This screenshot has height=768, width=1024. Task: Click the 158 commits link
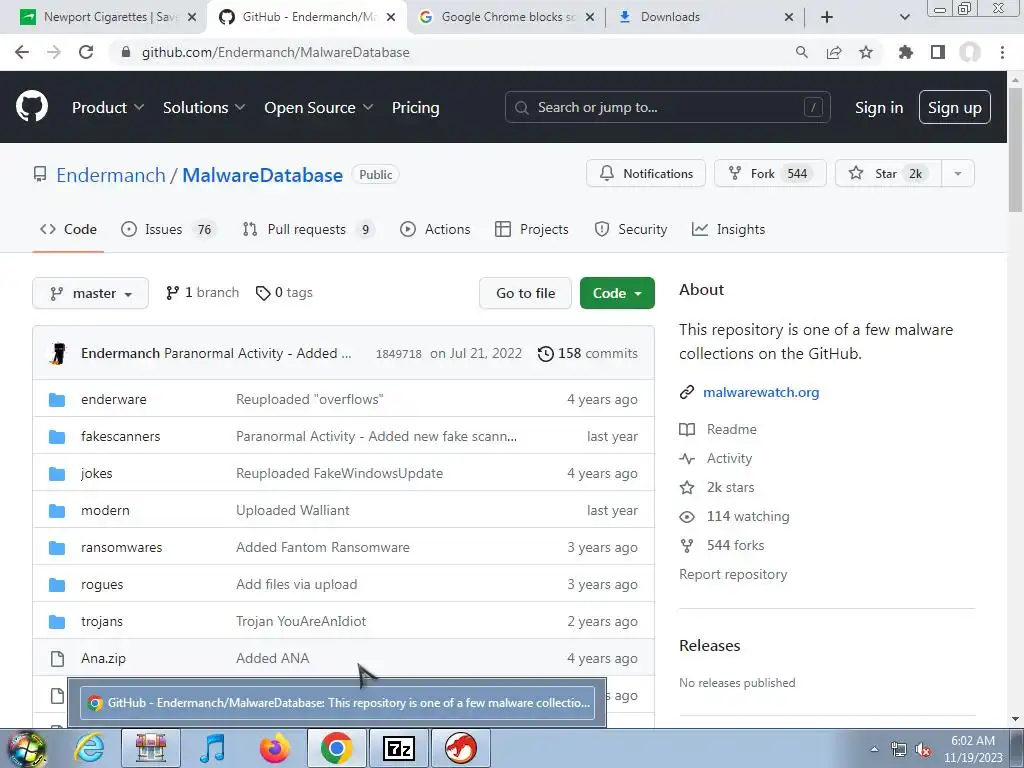click(588, 353)
